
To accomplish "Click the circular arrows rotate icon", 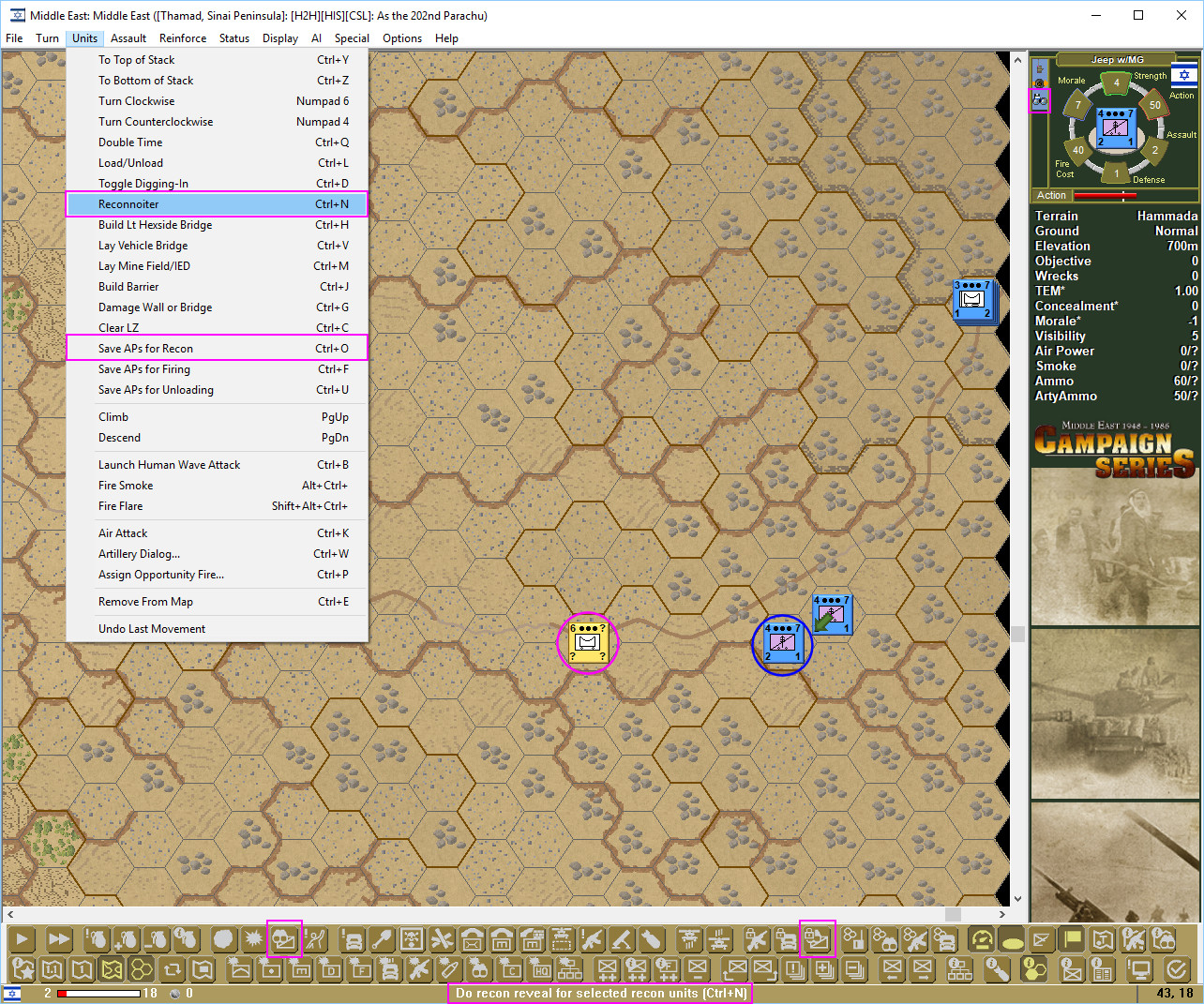I will (172, 969).
